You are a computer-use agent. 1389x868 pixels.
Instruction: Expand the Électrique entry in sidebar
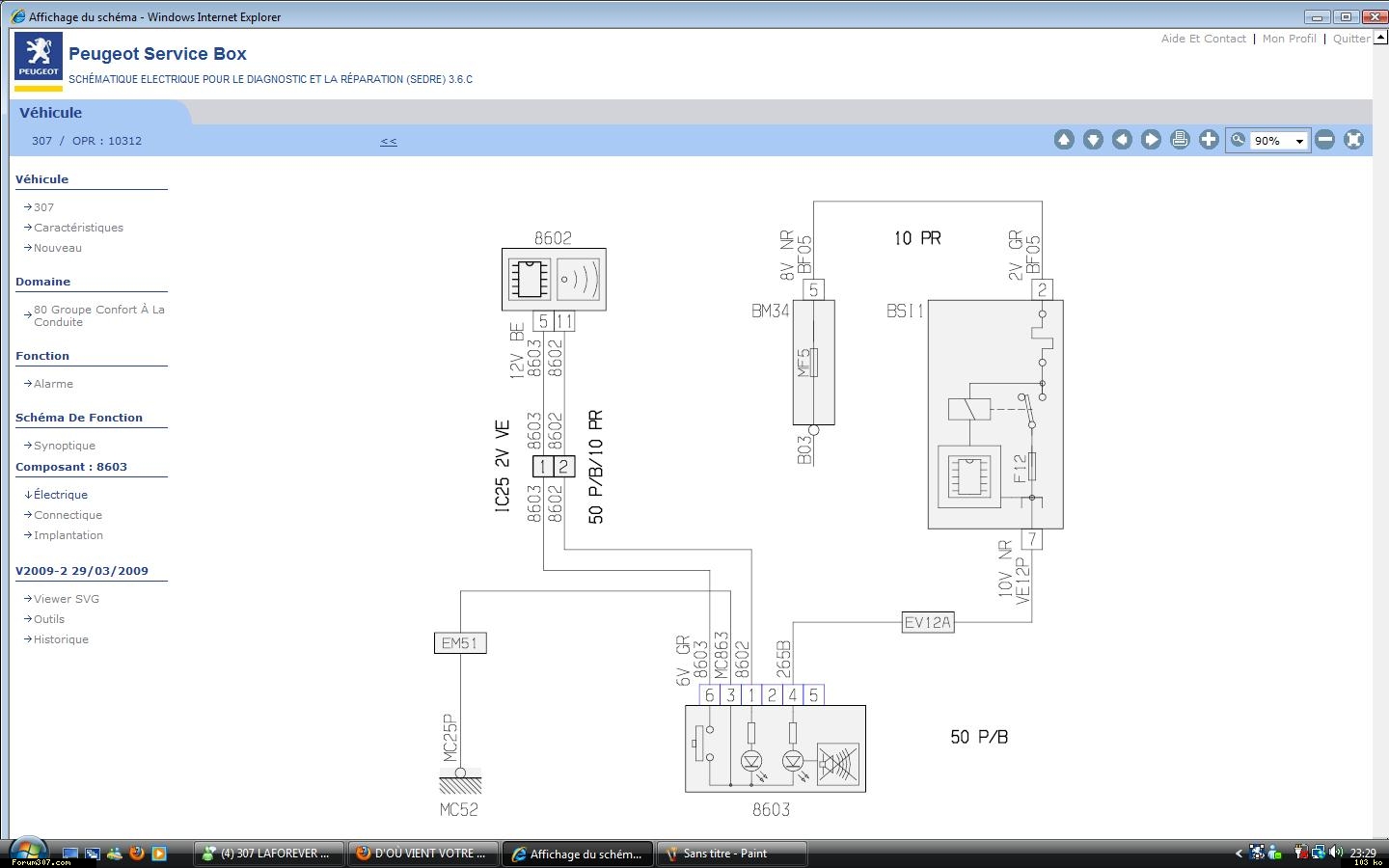[60, 495]
